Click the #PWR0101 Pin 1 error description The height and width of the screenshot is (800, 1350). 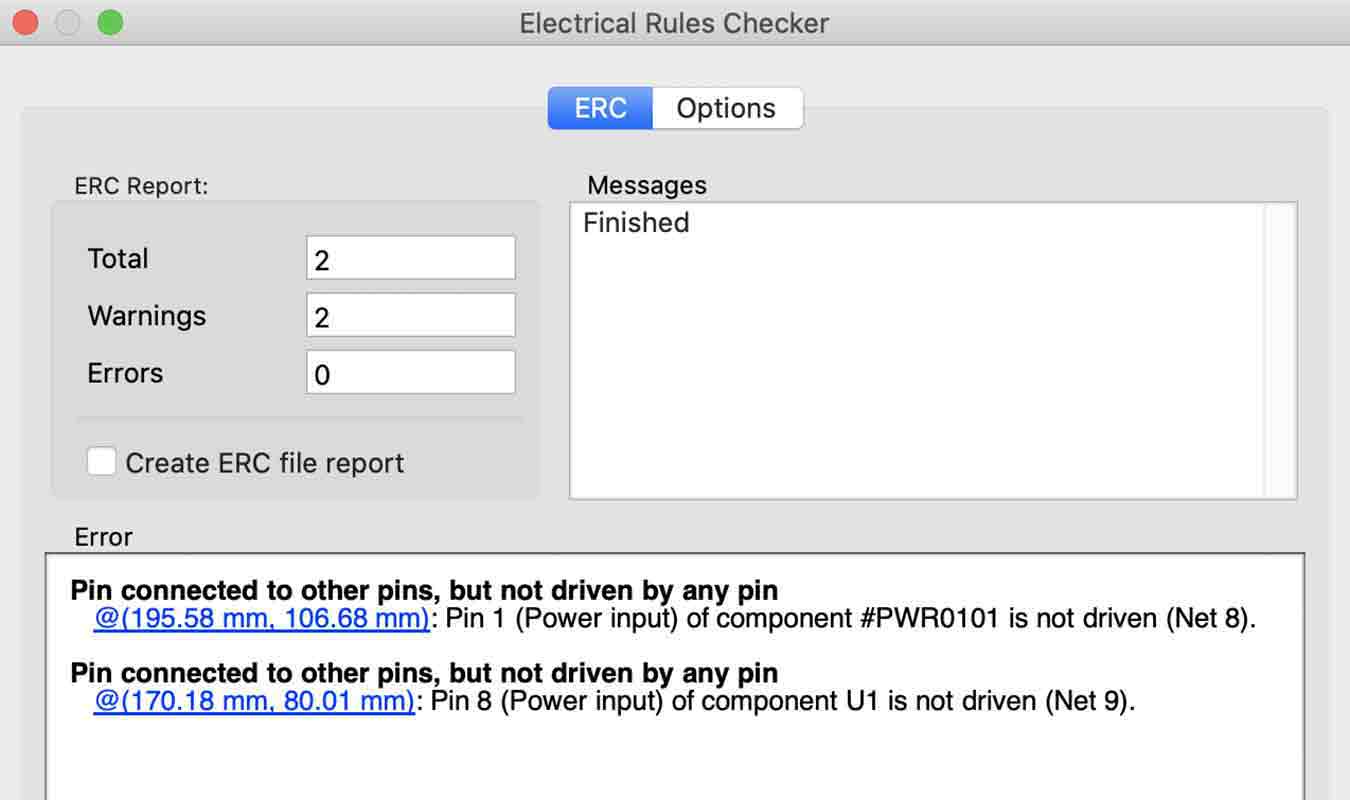[x=850, y=618]
